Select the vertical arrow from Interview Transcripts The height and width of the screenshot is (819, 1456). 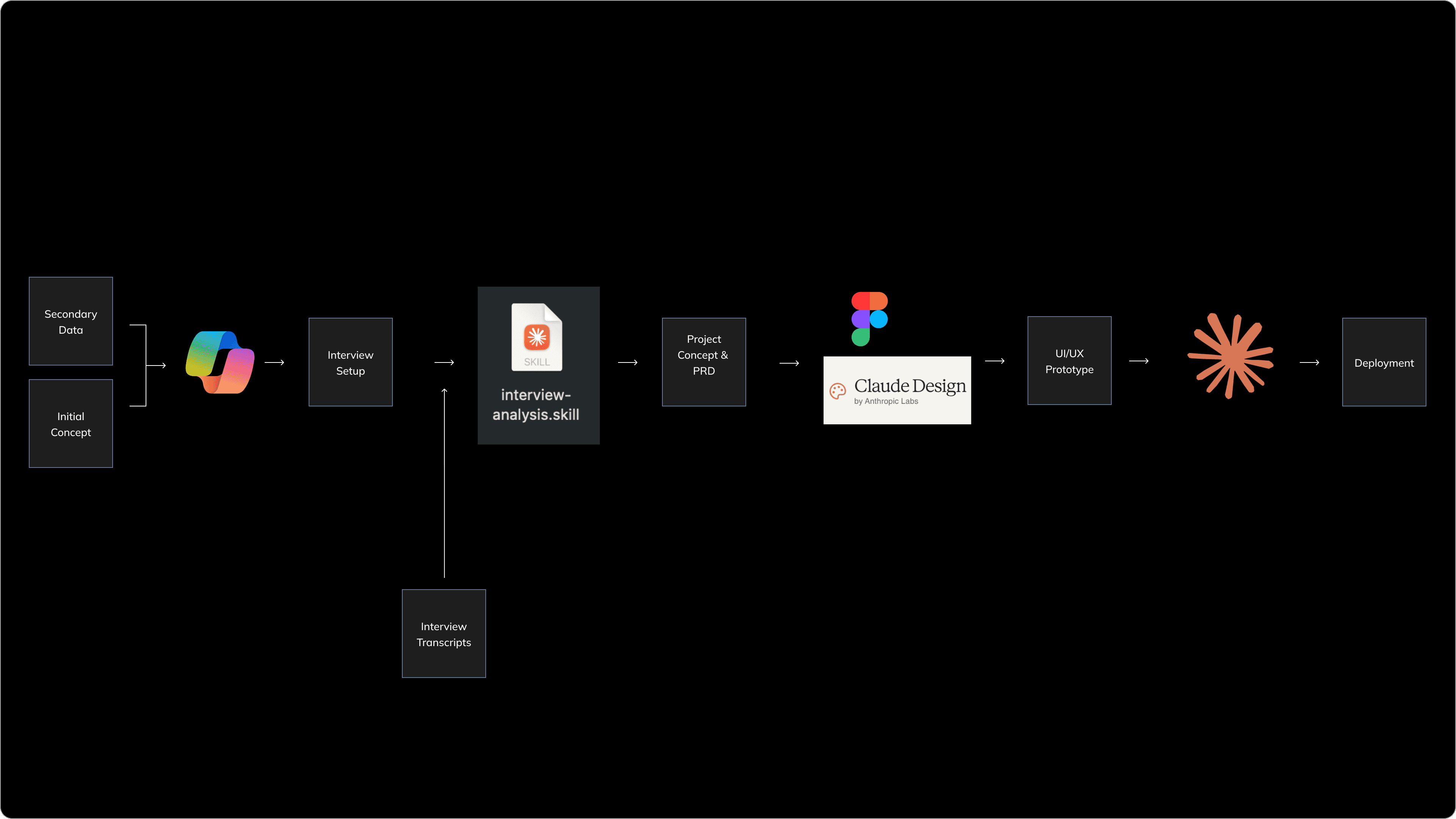pos(444,483)
